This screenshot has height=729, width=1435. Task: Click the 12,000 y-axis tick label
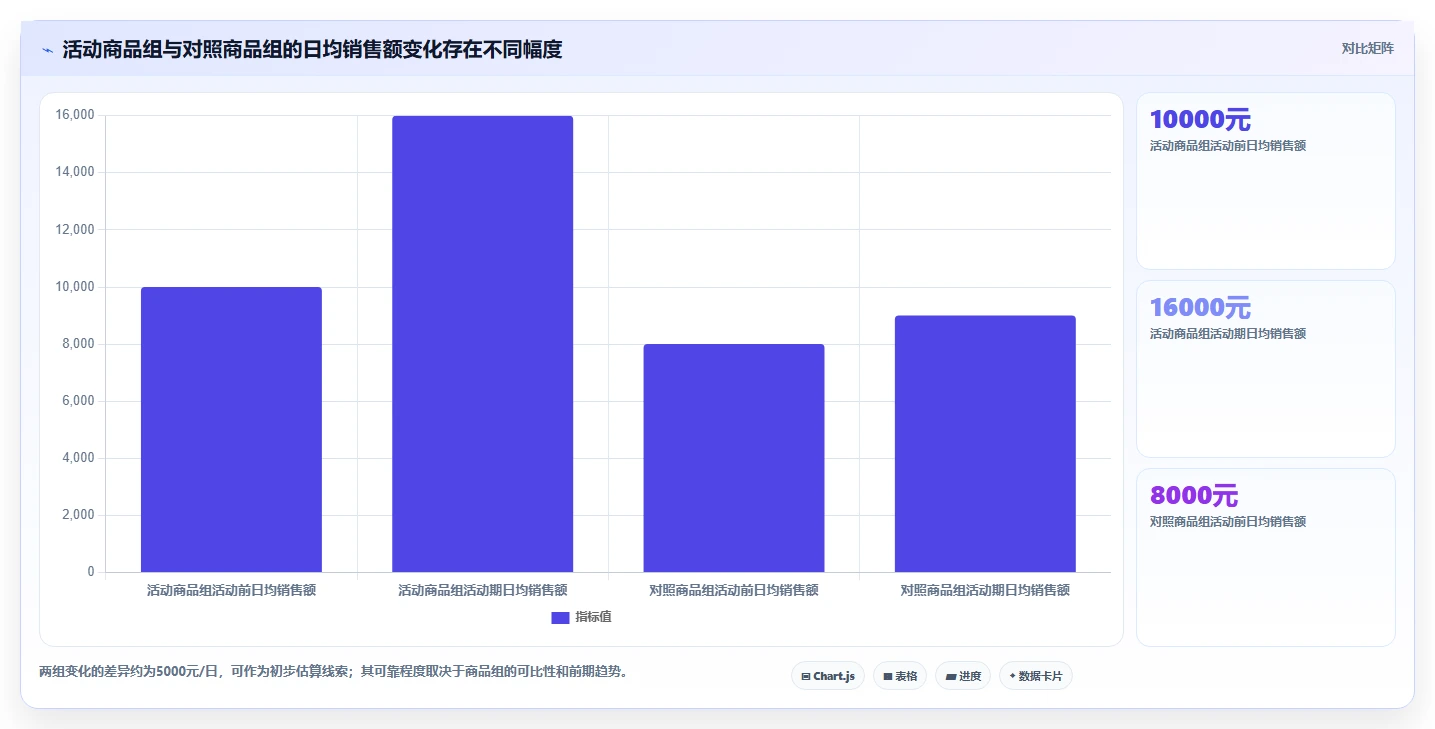(x=75, y=229)
